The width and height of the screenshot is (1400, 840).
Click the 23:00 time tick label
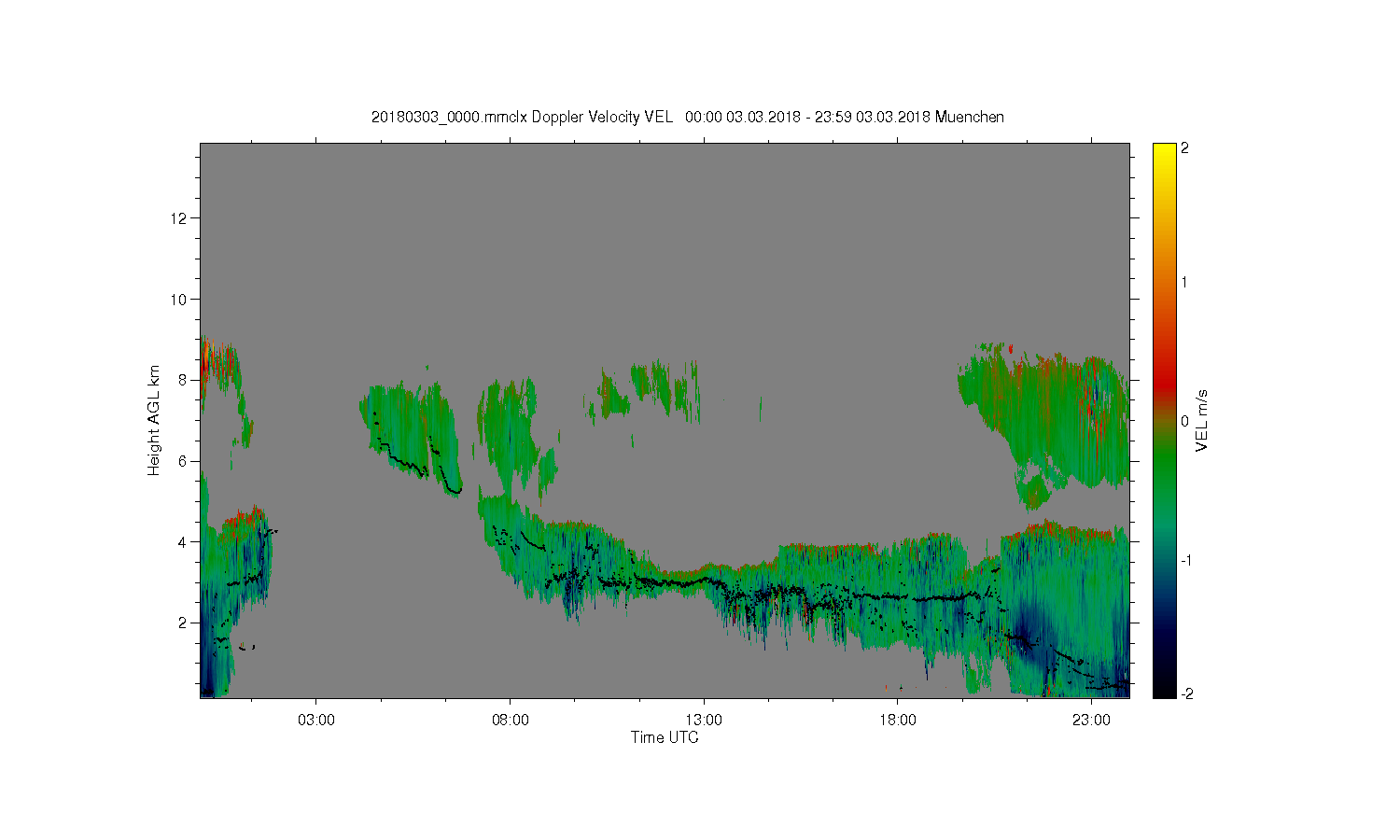tap(1091, 721)
